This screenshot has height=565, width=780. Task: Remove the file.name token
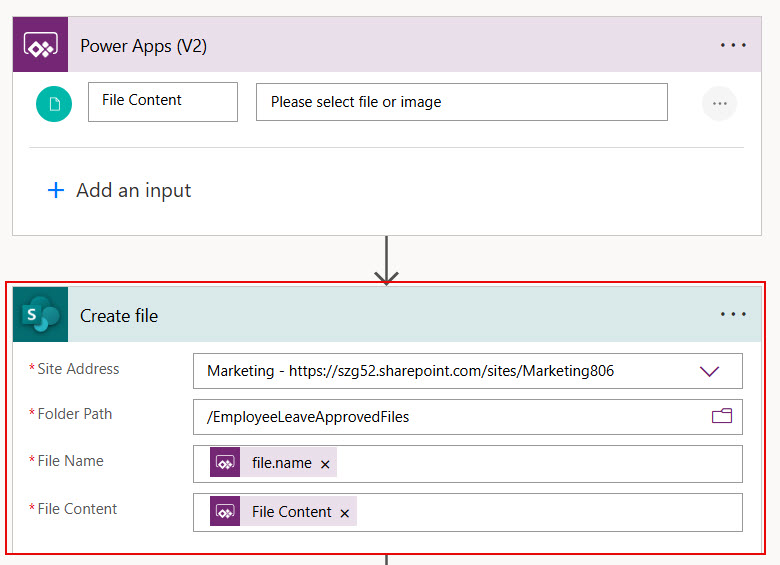pos(325,464)
